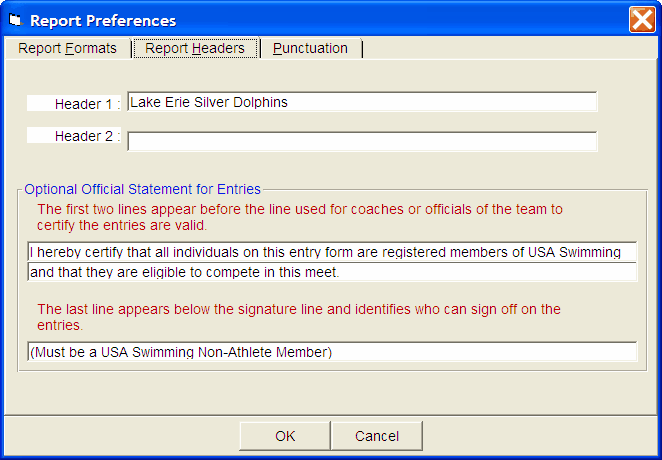Open the Punctuation tab
662x460 pixels.
coord(310,48)
